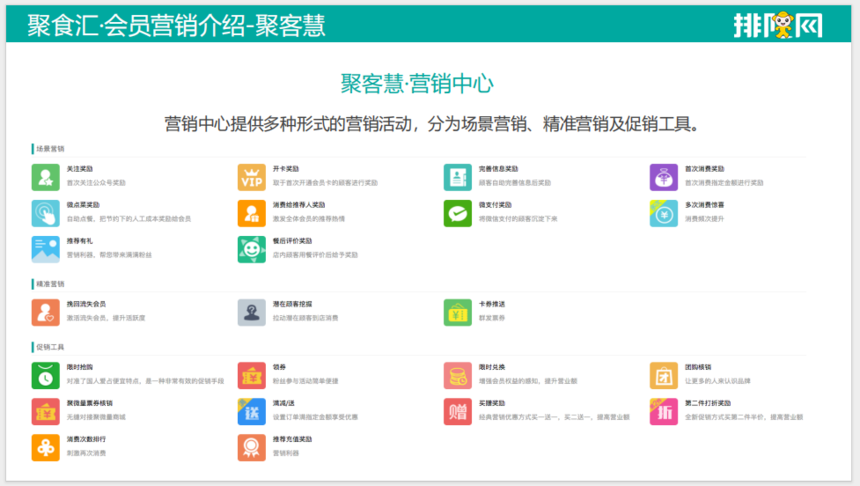Select the orange medal 推荐充值奖励 icon
The image size is (860, 486).
[x=252, y=448]
